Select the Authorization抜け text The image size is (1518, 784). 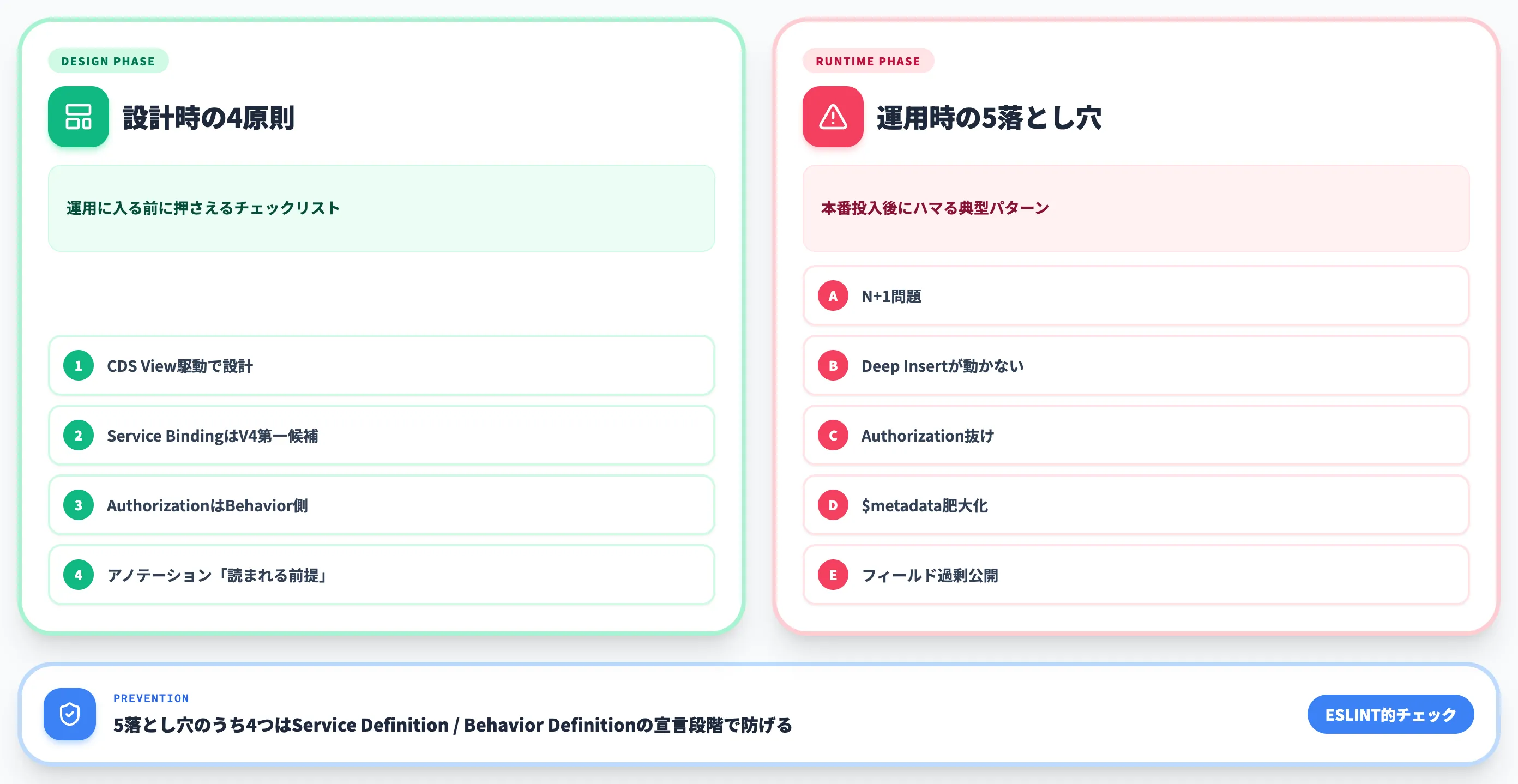click(x=927, y=435)
